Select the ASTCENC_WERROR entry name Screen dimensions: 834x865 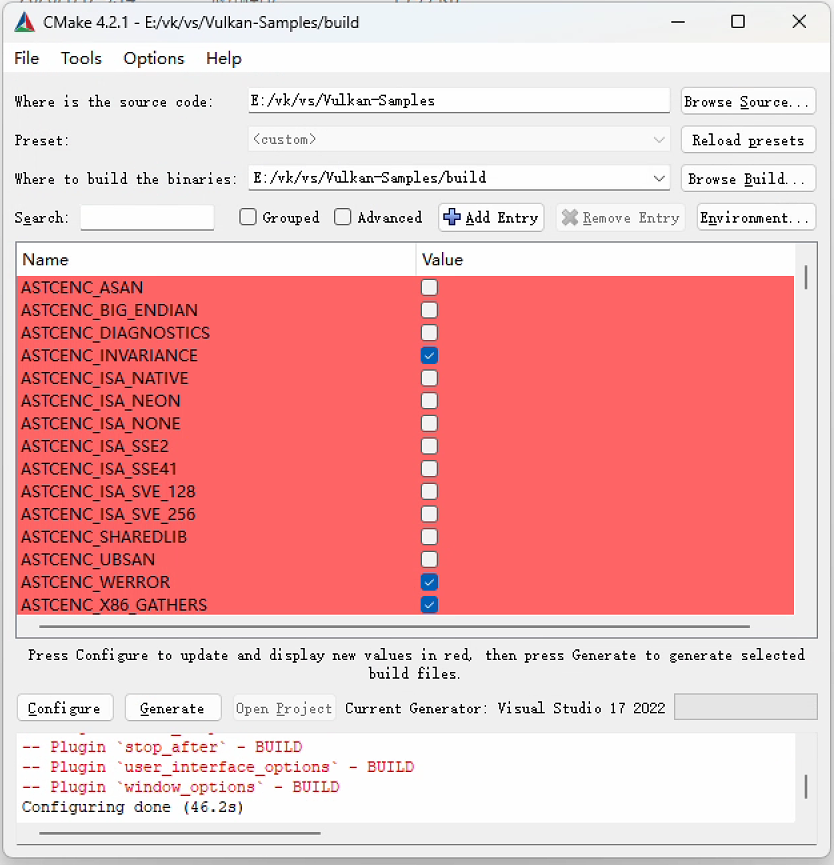(95, 582)
